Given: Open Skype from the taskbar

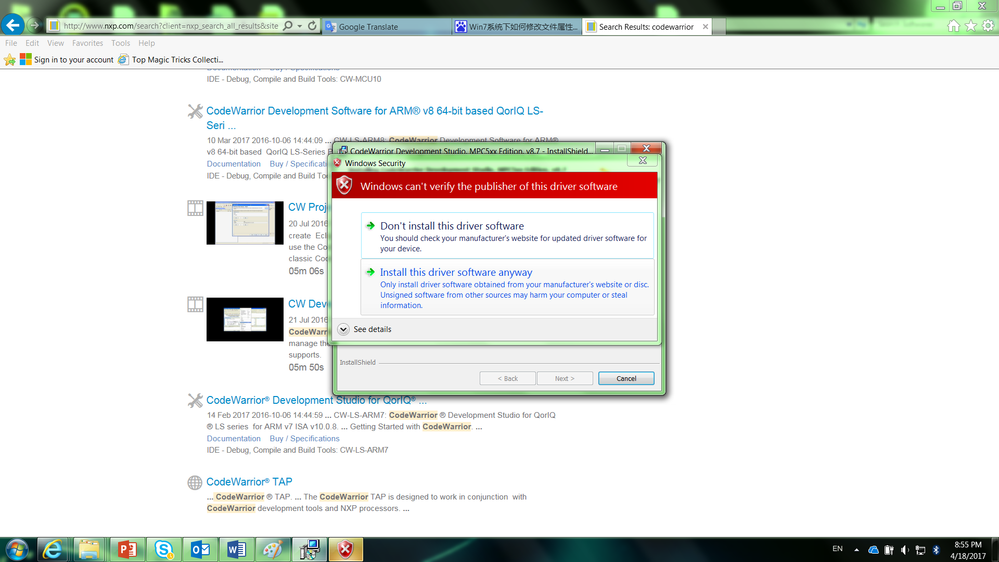Looking at the screenshot, I should coord(163,549).
